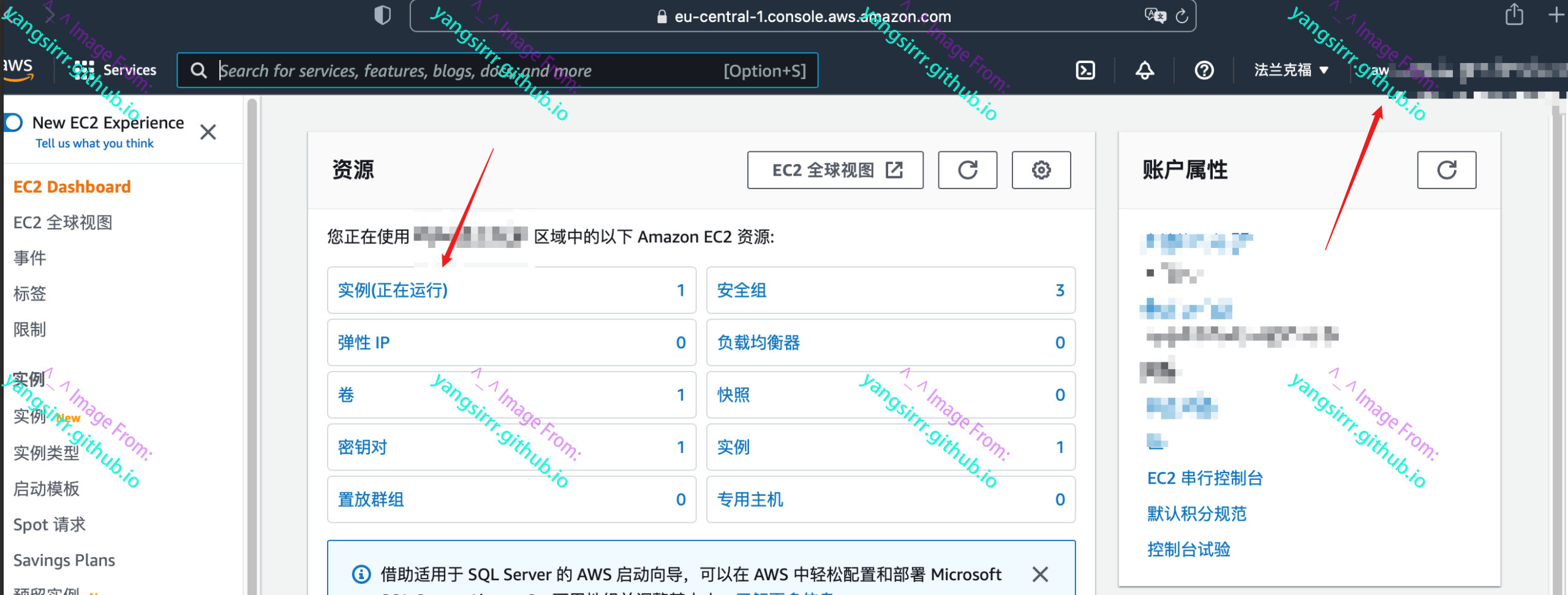
Task: Open 事件 in sidebar
Action: coord(30,258)
